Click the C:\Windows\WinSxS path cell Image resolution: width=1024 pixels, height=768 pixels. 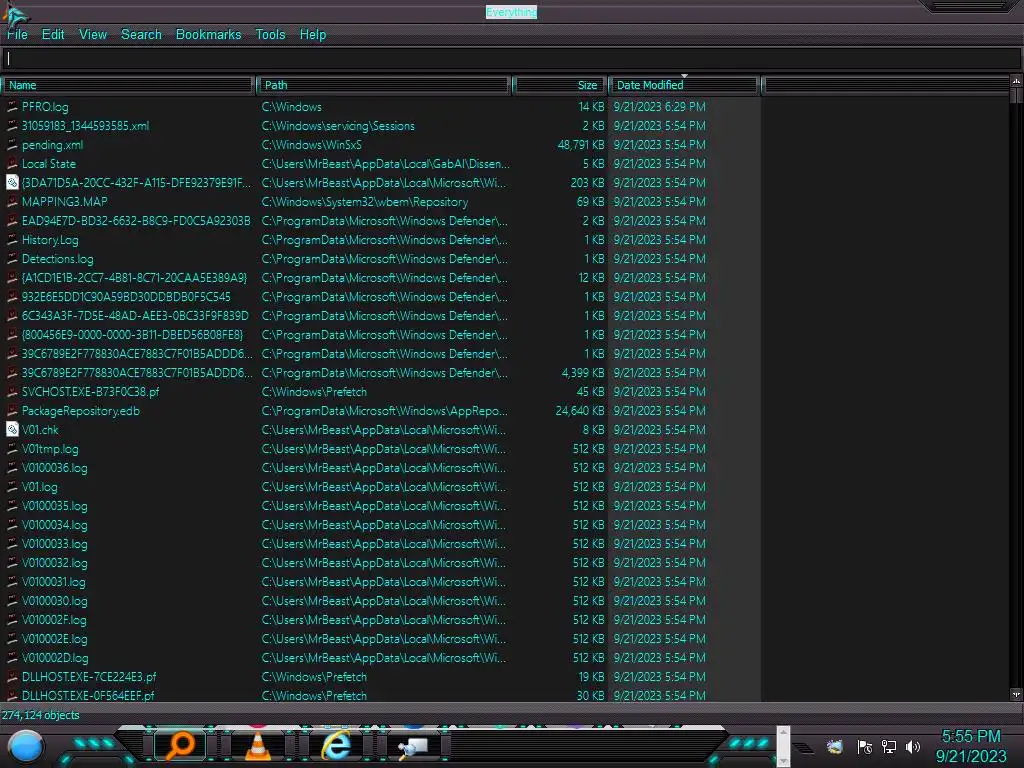point(312,144)
